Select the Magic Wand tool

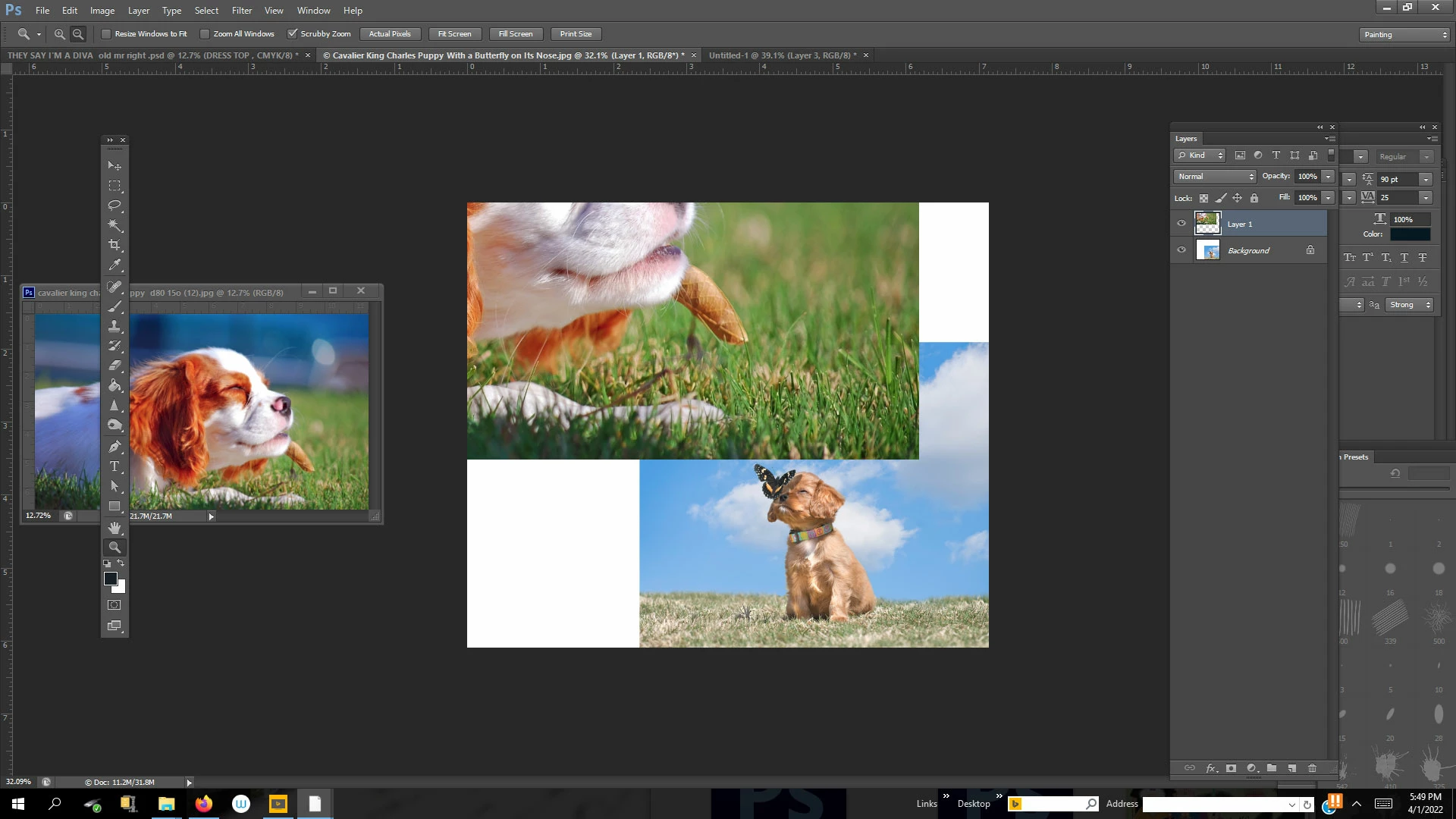click(115, 225)
